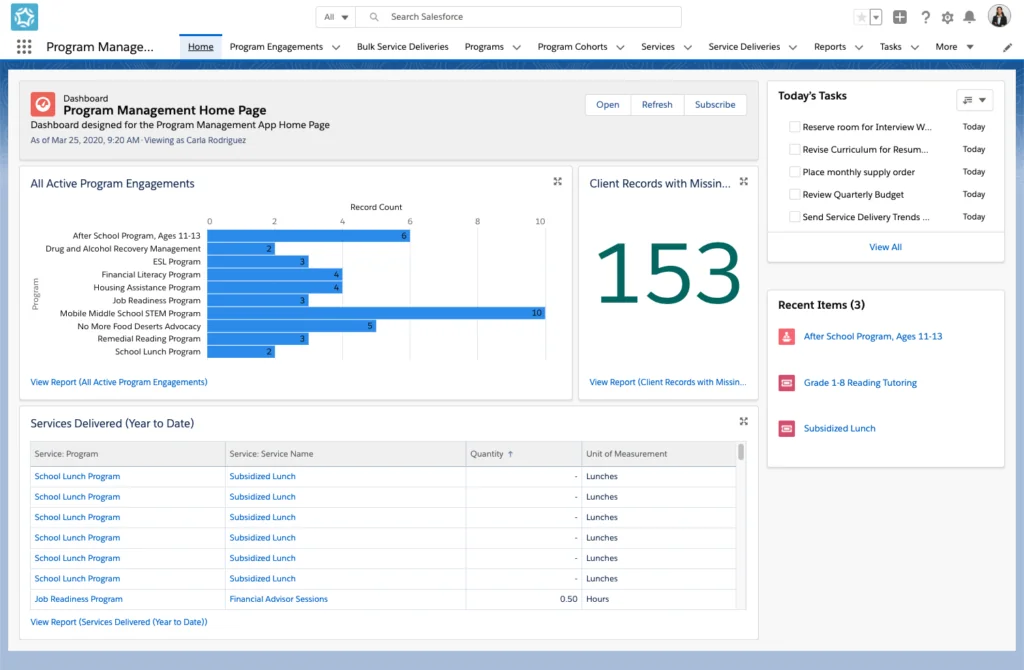Open Grade 1-8 Reading Tutoring recent item
1024x670 pixels.
[x=860, y=383]
